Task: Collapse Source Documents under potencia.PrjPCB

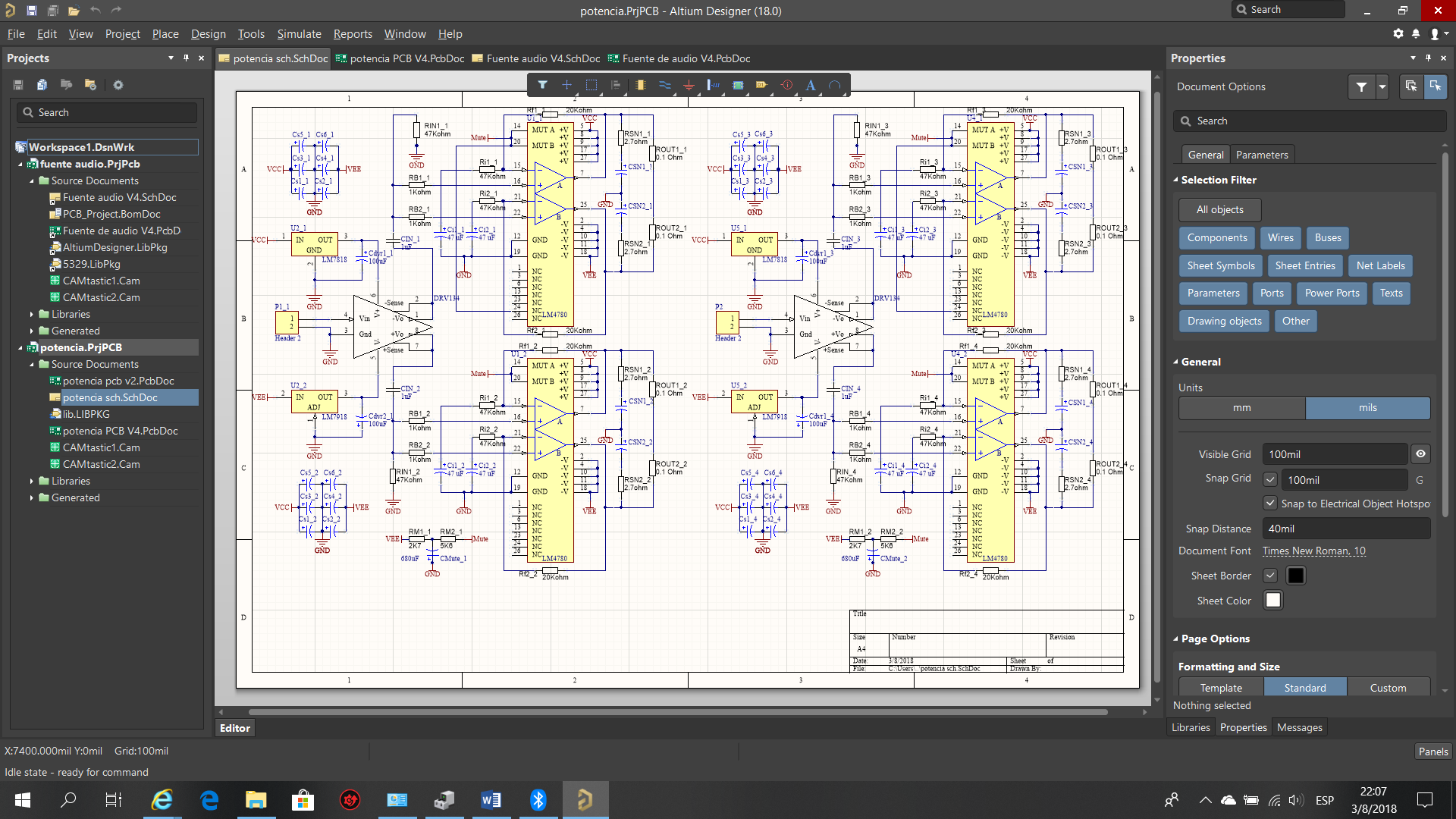Action: [32, 364]
